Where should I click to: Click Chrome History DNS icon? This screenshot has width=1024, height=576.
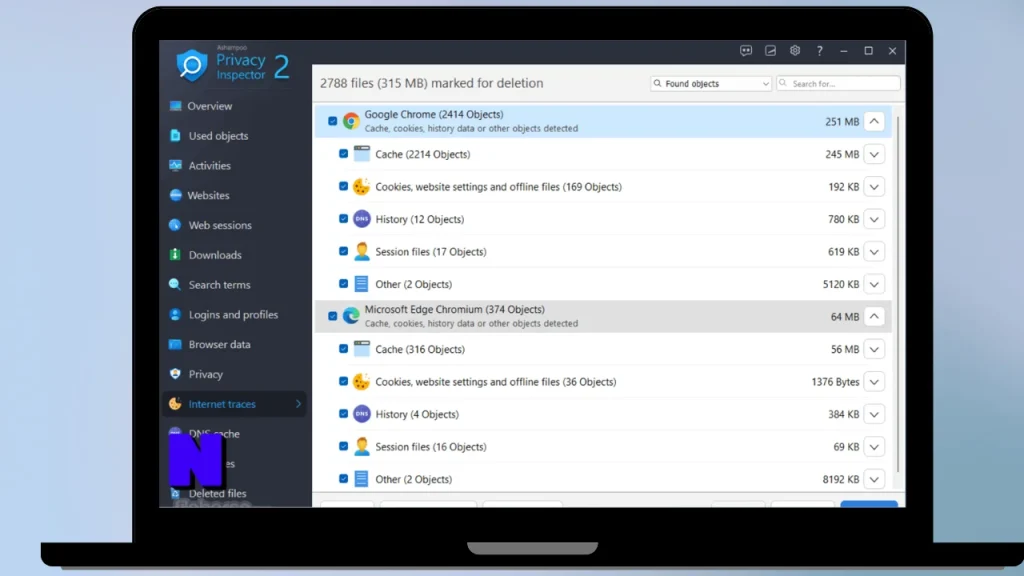point(362,219)
